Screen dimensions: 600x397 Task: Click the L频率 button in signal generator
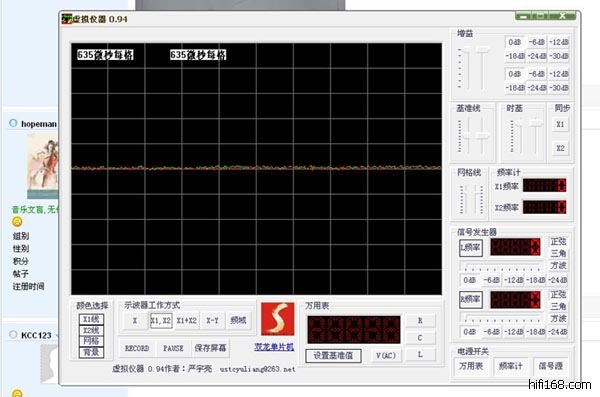click(x=470, y=248)
